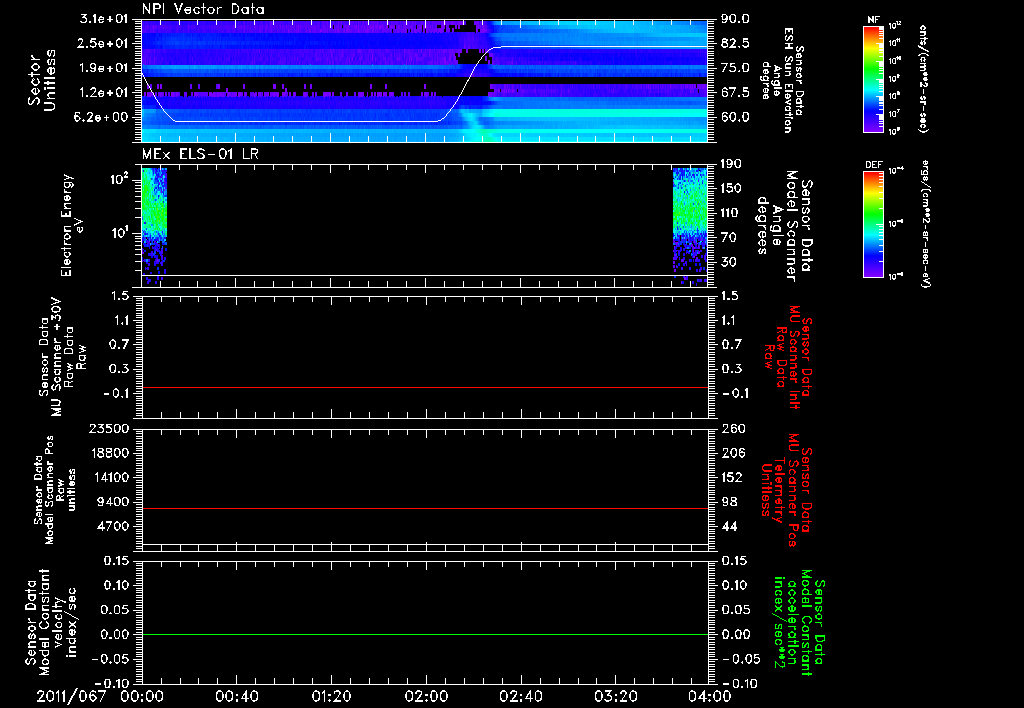The height and width of the screenshot is (708, 1024).
Task: Click the 'ergs/(cm**2-sr-sec-eV)' DEF units label
Action: (x=925, y=224)
